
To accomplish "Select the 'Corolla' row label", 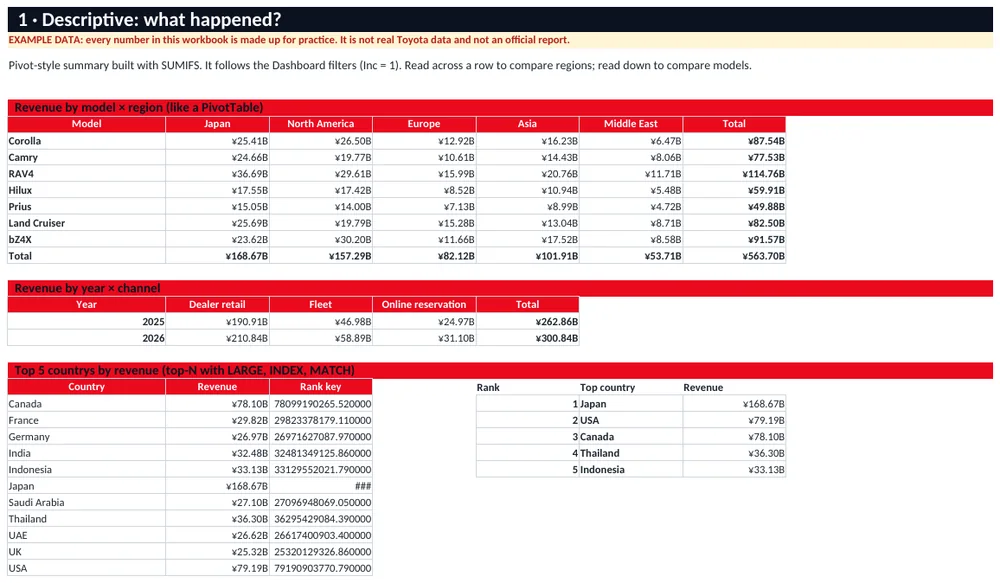I will (87, 141).
